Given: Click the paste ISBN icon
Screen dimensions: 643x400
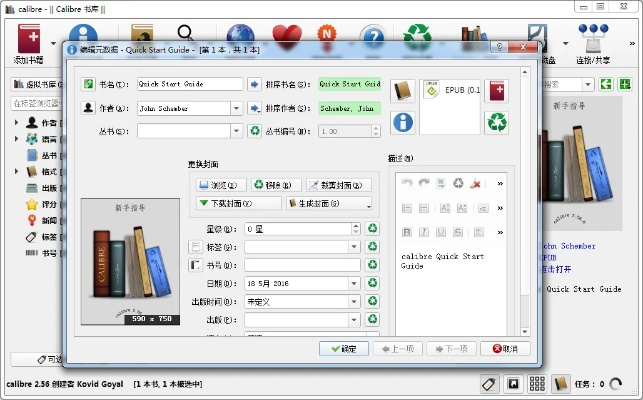Looking at the screenshot, I should pos(196,265).
